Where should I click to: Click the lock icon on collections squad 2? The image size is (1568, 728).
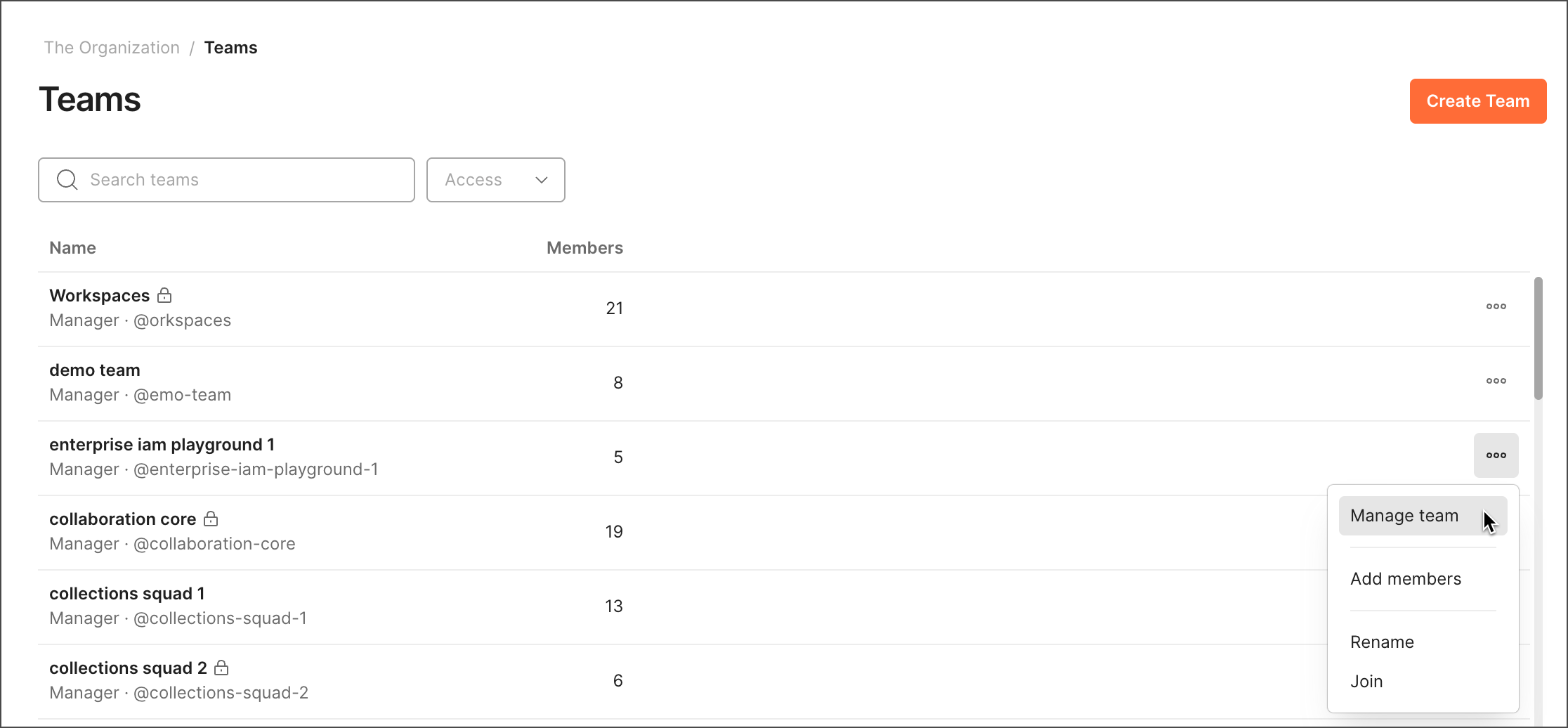tap(222, 668)
